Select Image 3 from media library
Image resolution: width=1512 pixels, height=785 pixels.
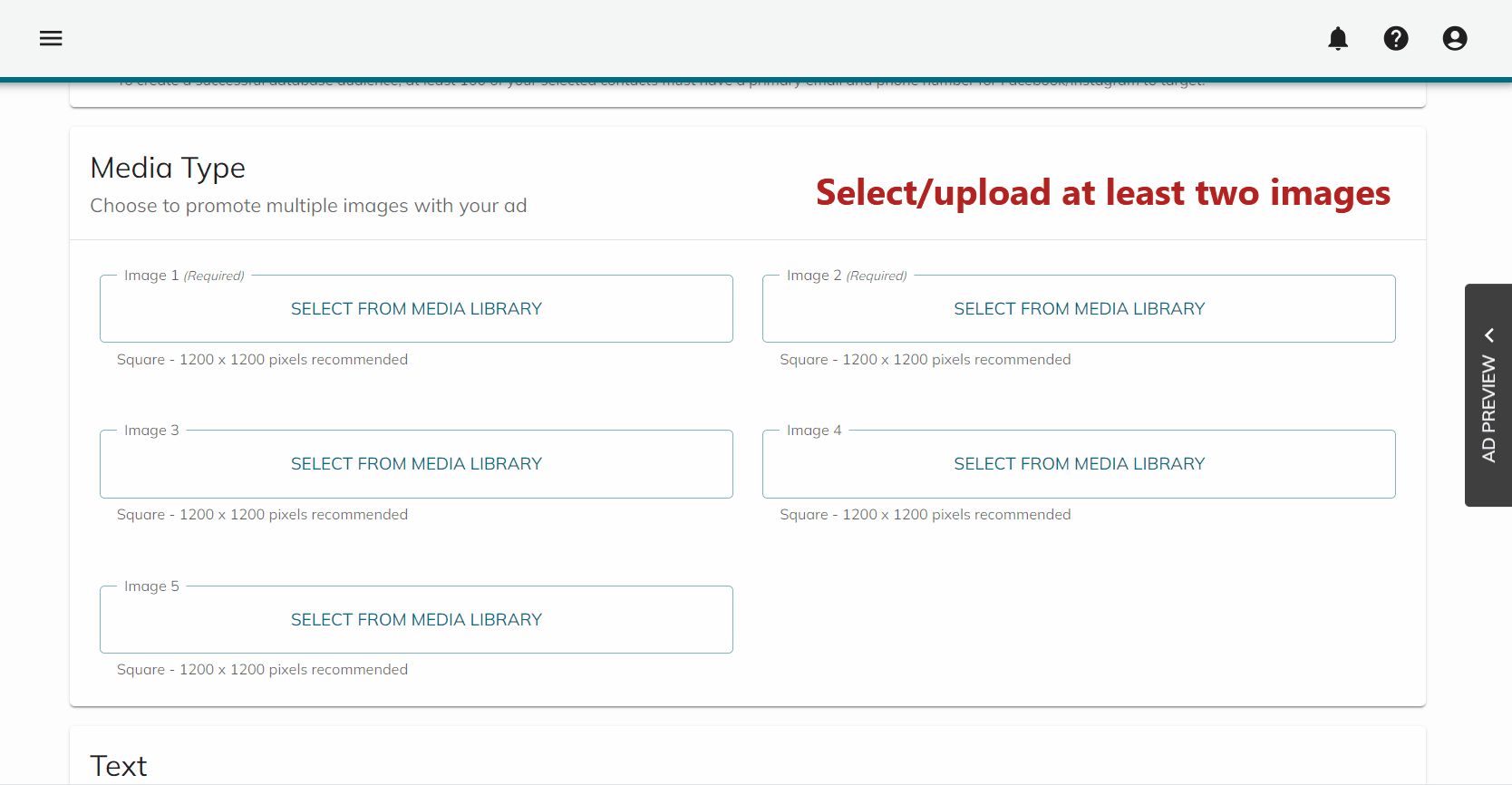[416, 464]
